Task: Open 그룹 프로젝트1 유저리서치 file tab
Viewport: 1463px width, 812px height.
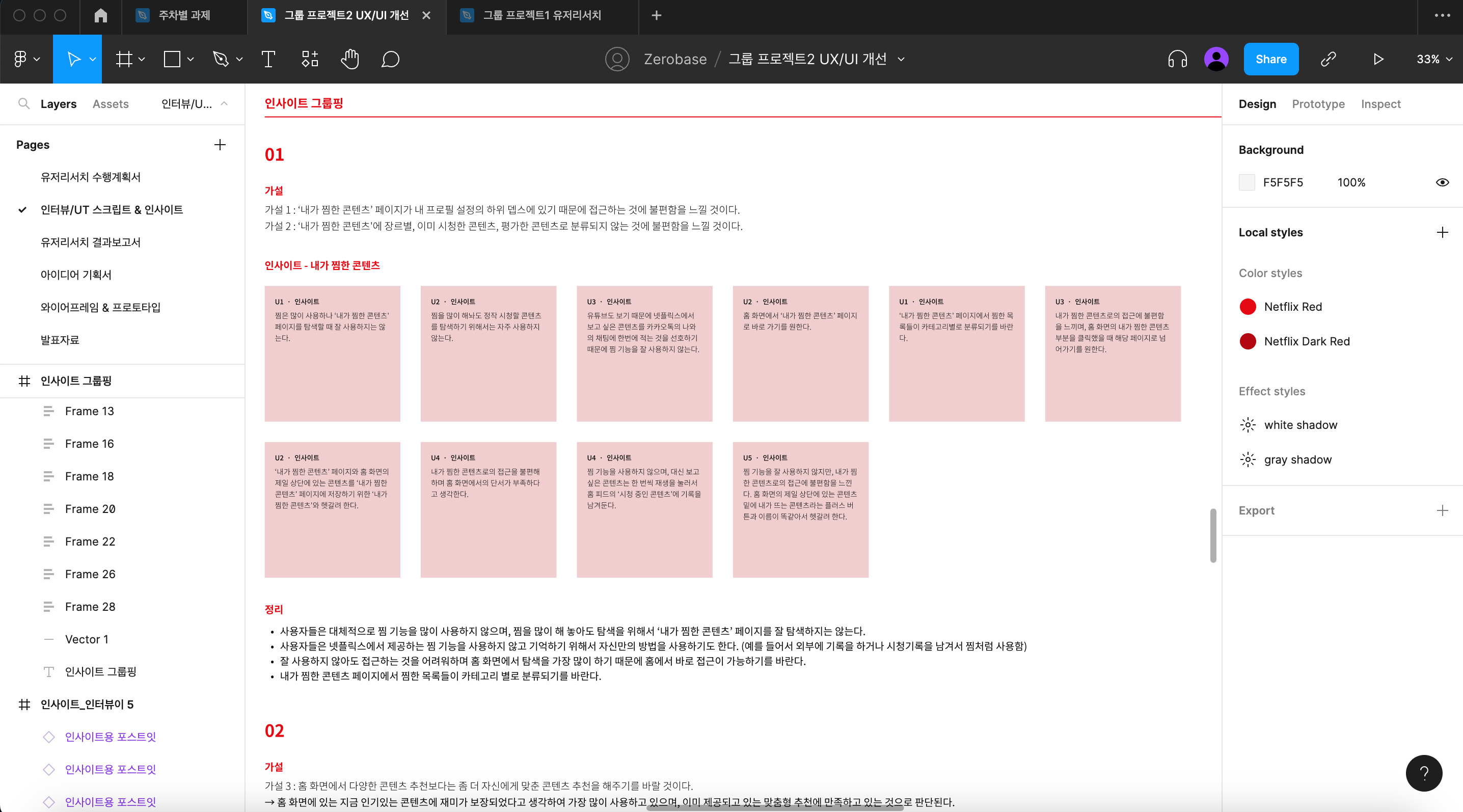Action: pyautogui.click(x=542, y=15)
